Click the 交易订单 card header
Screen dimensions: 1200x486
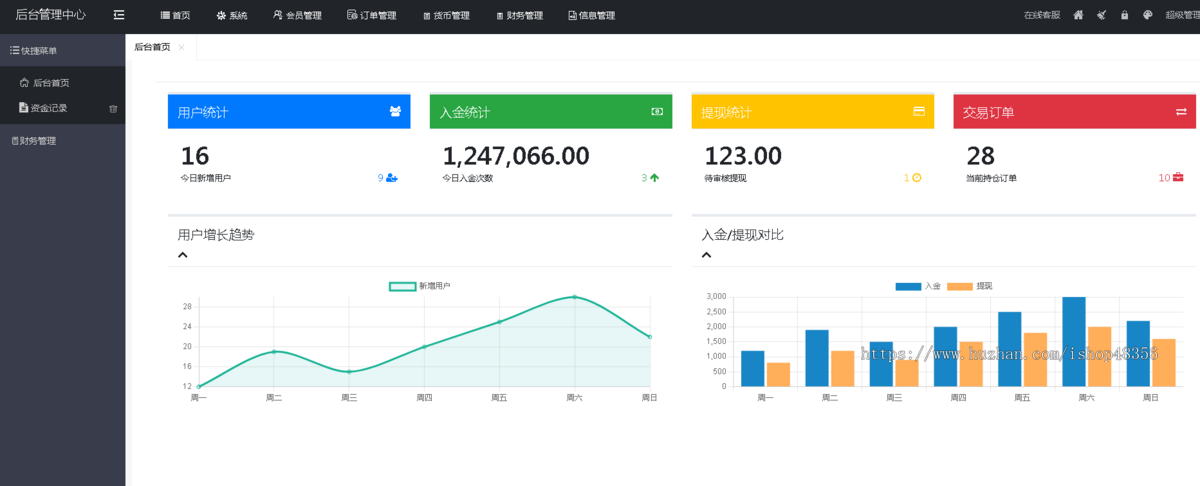1075,112
